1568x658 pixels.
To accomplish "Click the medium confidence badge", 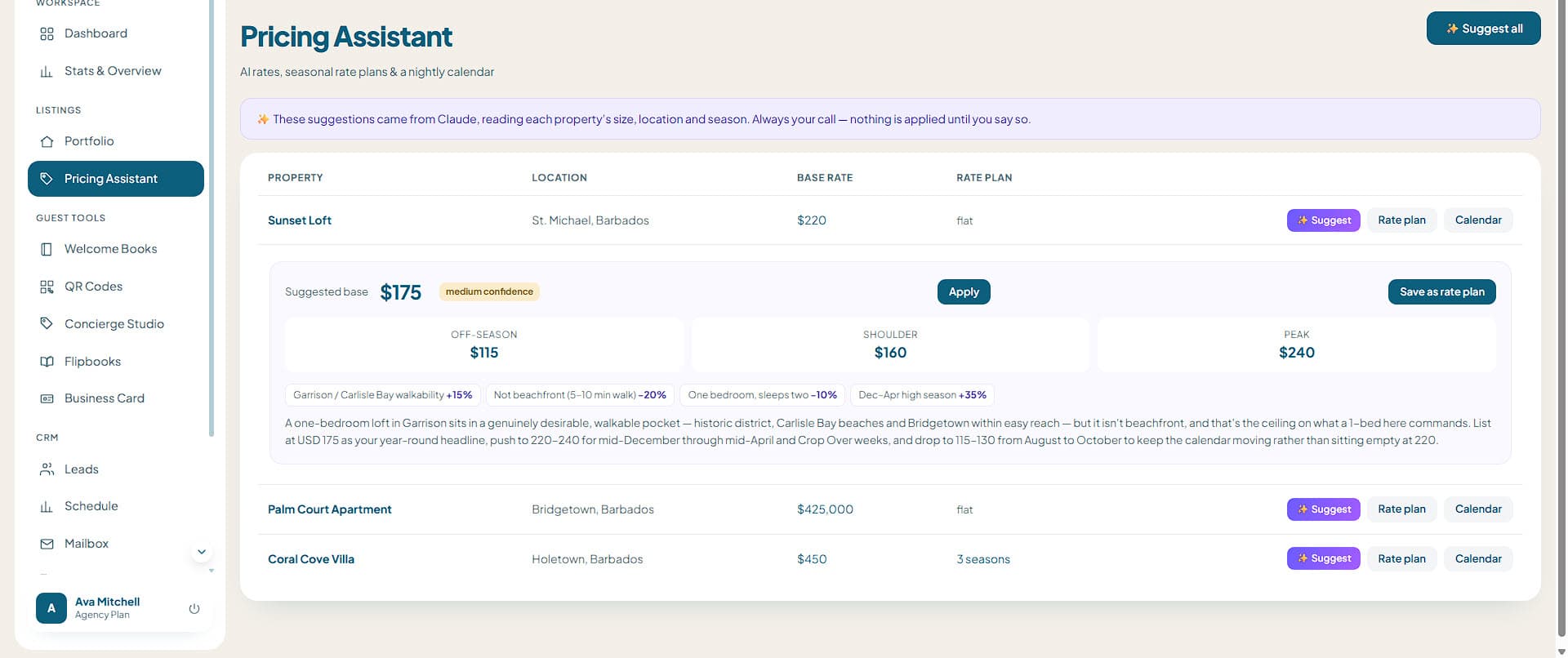I will point(489,291).
